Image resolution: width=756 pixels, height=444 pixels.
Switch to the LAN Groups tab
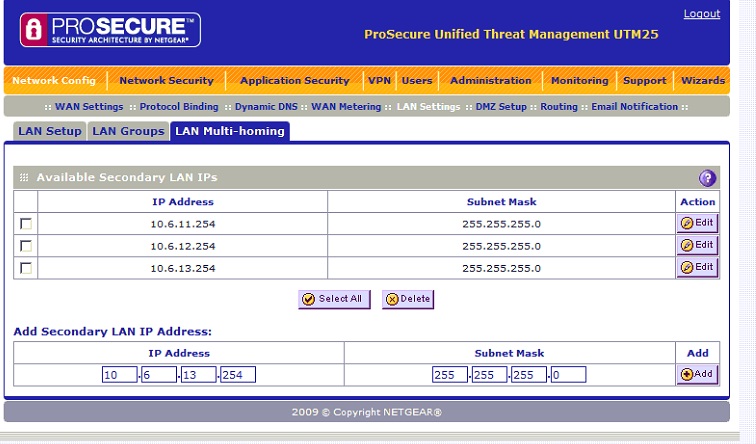(x=128, y=131)
